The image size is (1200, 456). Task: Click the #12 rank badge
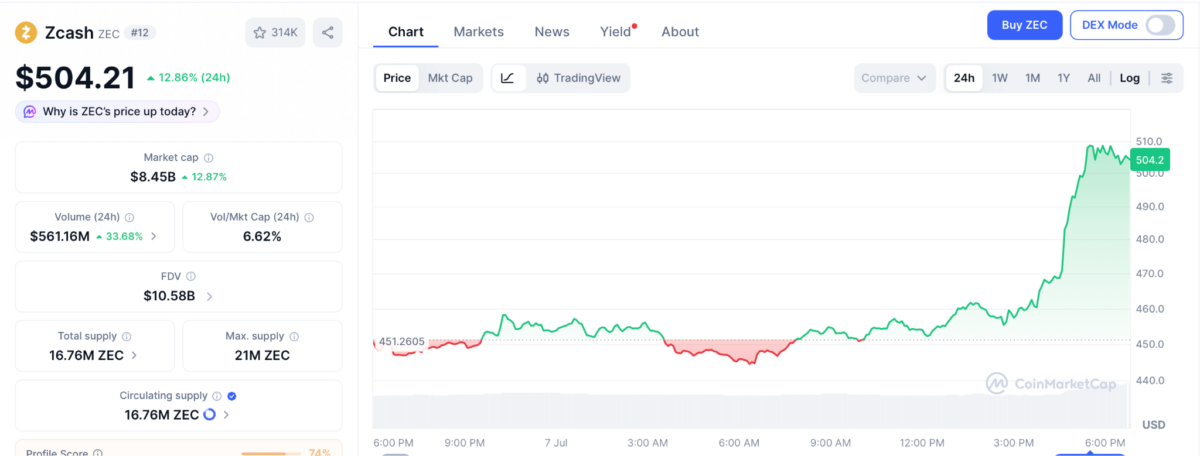click(139, 33)
